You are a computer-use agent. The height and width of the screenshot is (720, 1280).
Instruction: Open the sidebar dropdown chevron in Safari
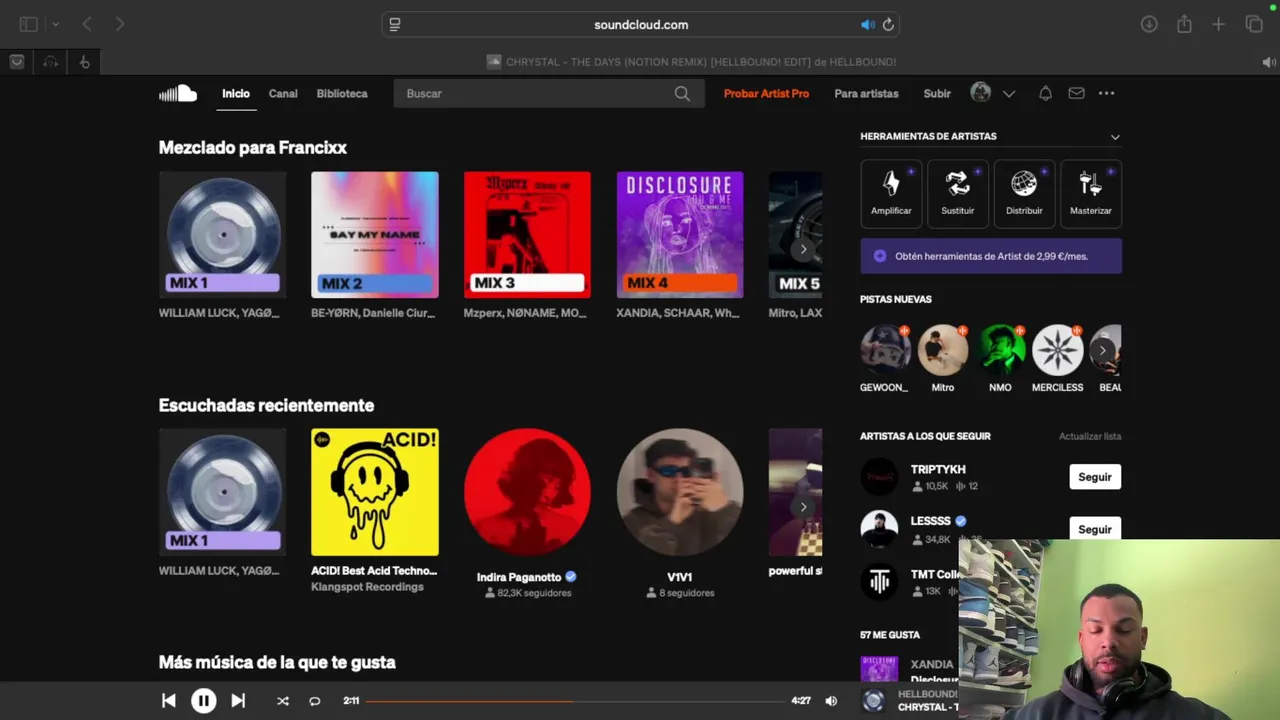click(x=55, y=24)
